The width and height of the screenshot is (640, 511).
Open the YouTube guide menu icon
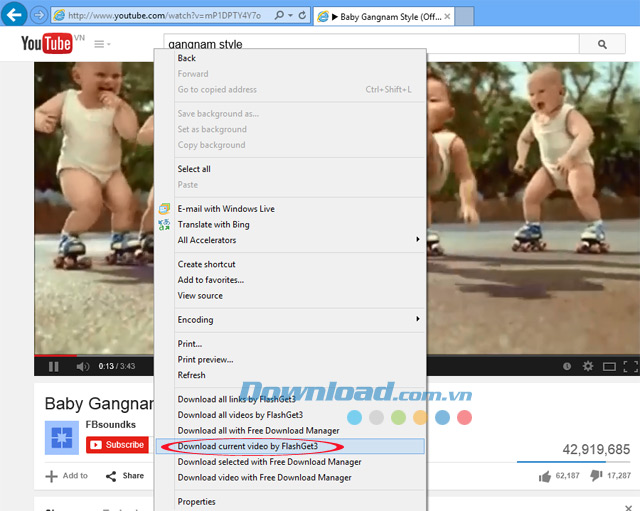coord(102,44)
